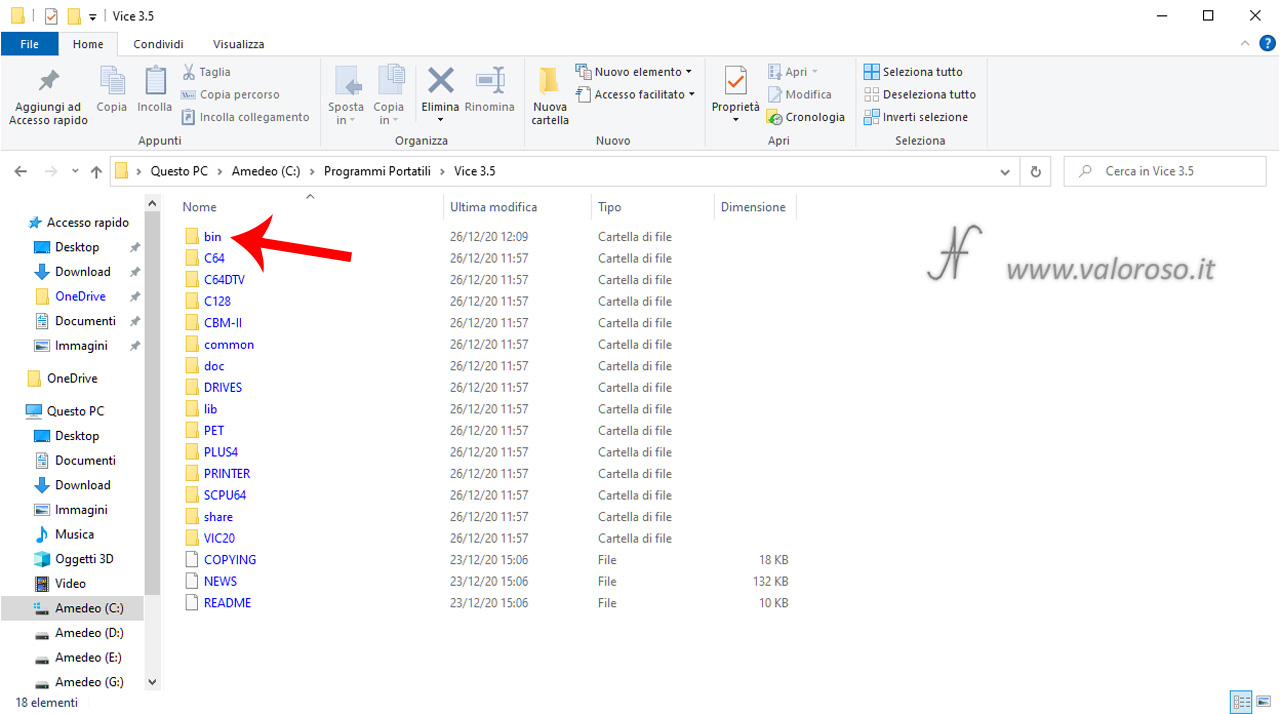Click the Proprietà checkmark icon
Image resolution: width=1280 pixels, height=714 pixels.
pos(735,81)
